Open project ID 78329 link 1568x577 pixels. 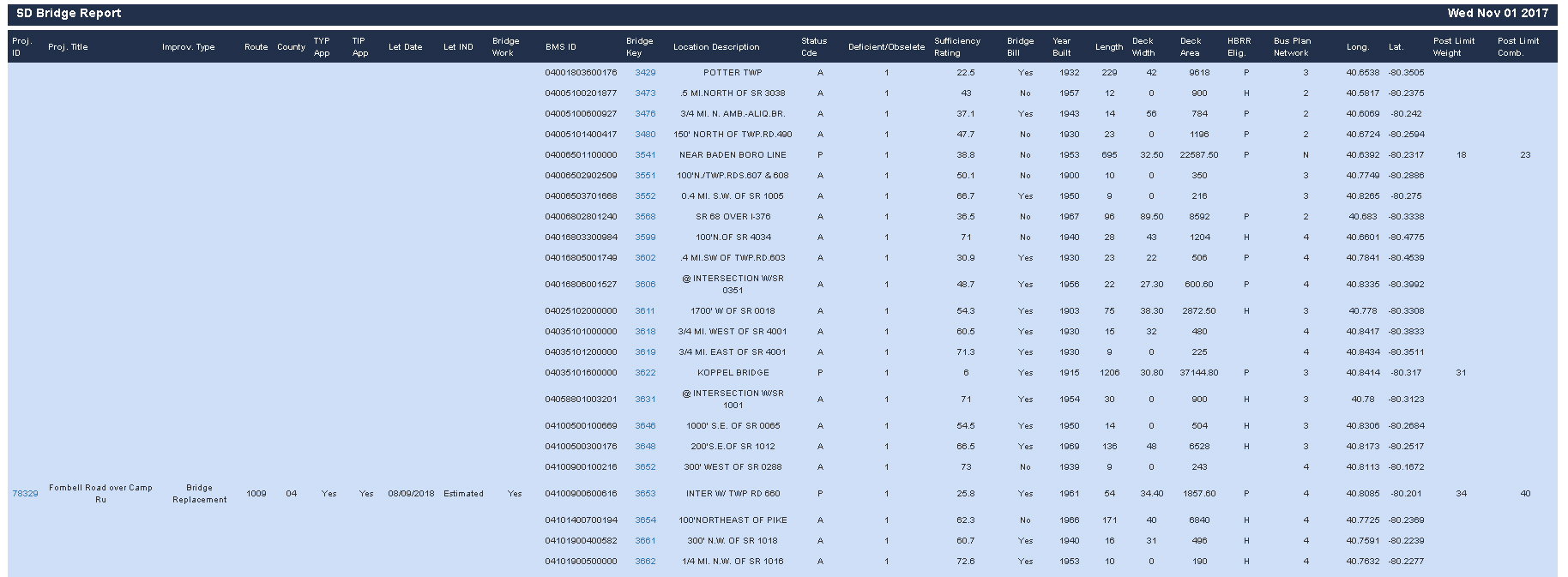25,494
